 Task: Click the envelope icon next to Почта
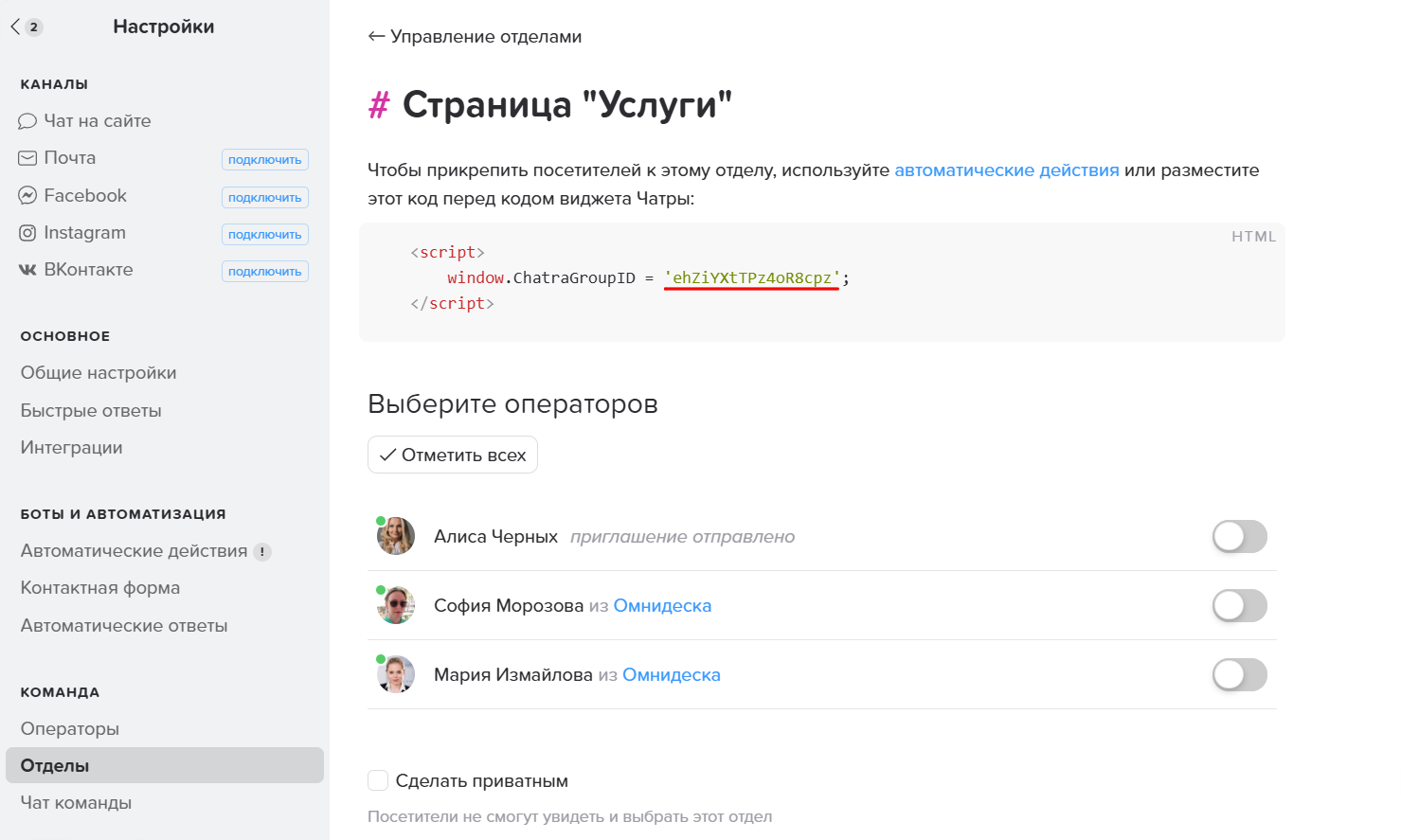27,158
